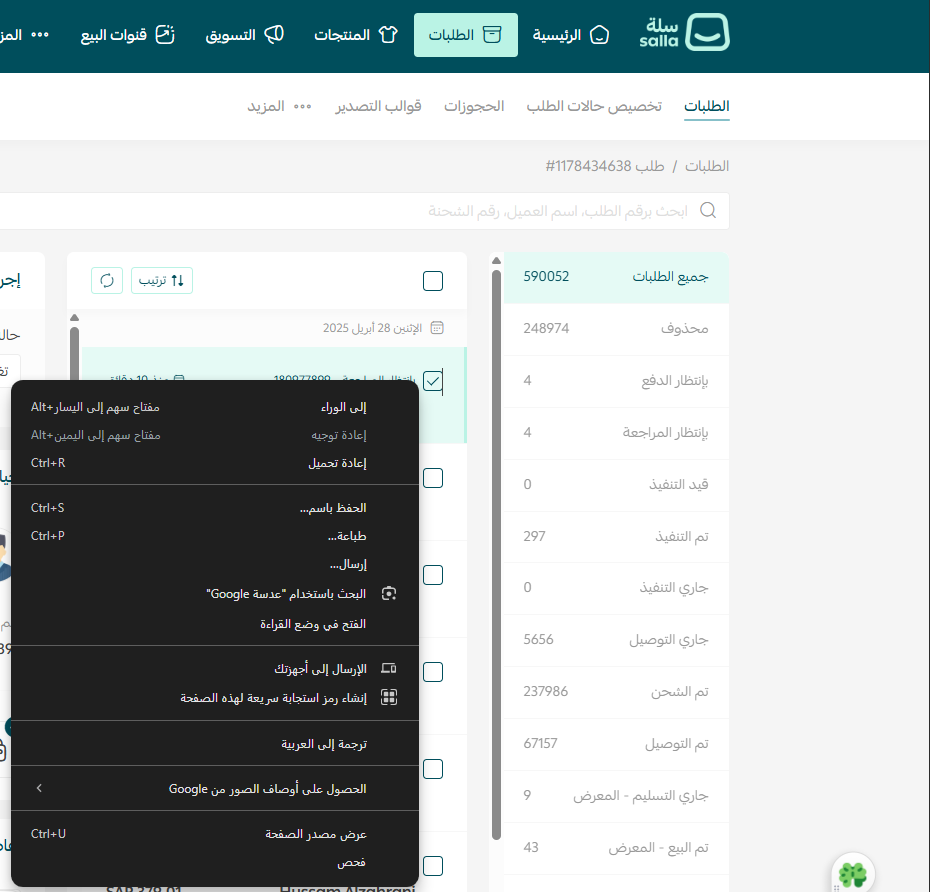Screen dimensions: 930x892
Task: Click the search magnifier icon
Action: coord(708,211)
